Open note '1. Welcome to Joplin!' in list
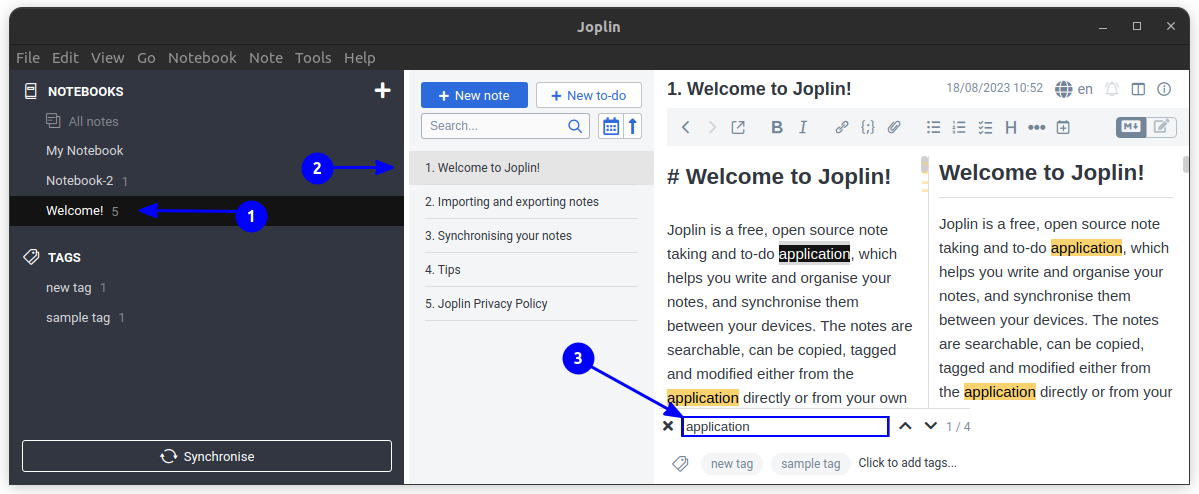The height and width of the screenshot is (494, 1199). pos(531,167)
